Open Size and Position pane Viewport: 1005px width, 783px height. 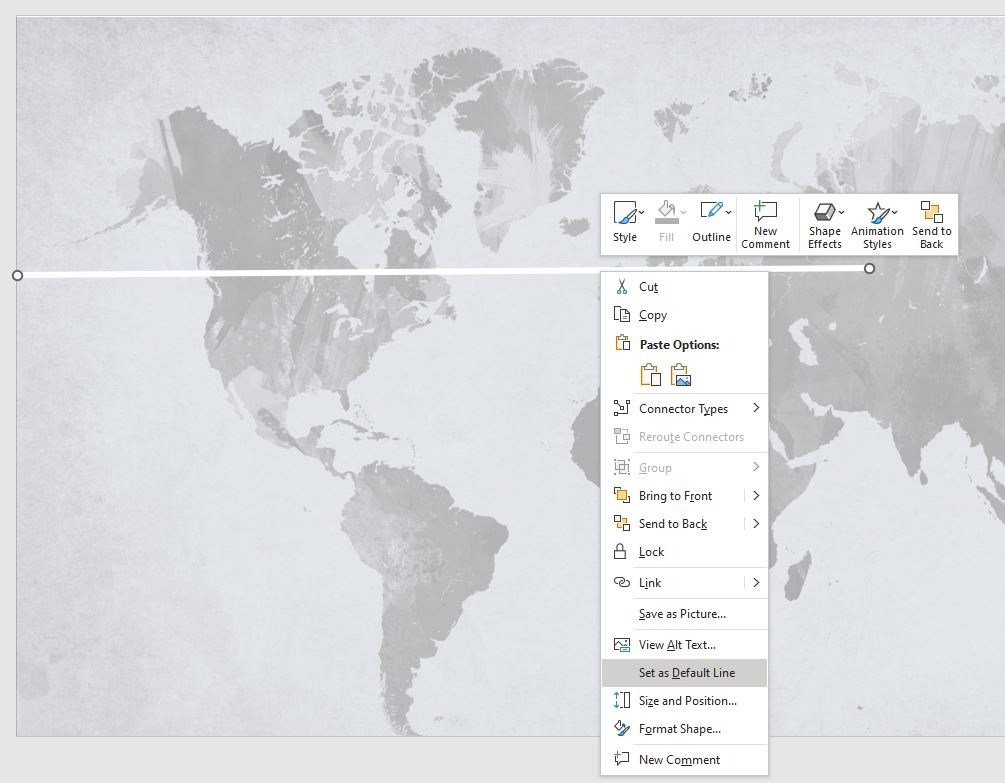tap(686, 701)
